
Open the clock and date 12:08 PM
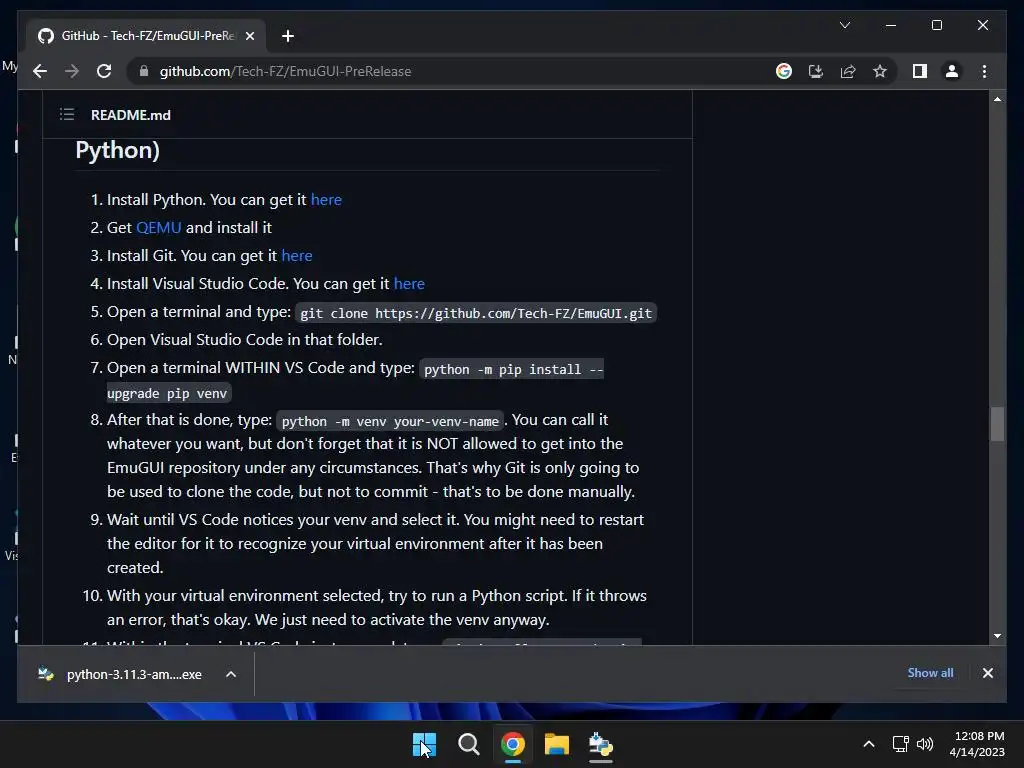977,744
